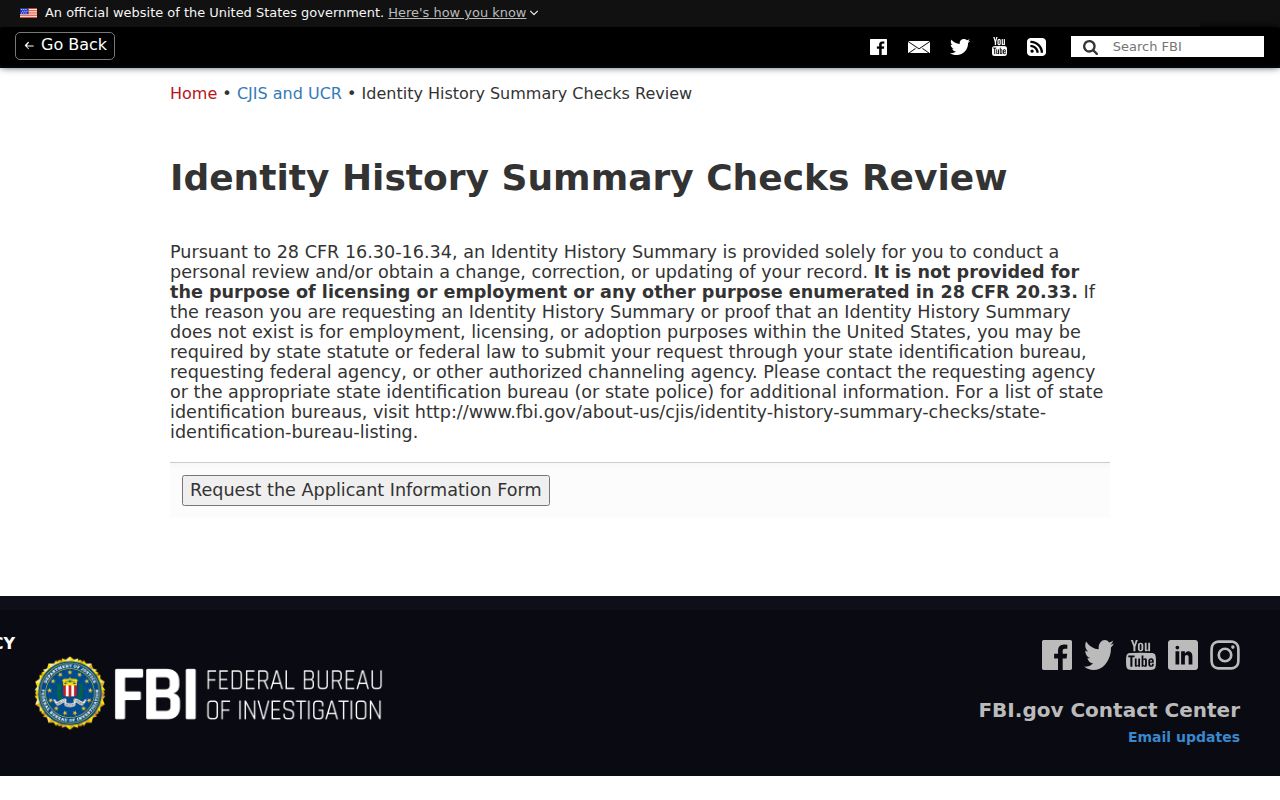Open the footer Facebook icon
The image size is (1280, 800).
point(1057,655)
